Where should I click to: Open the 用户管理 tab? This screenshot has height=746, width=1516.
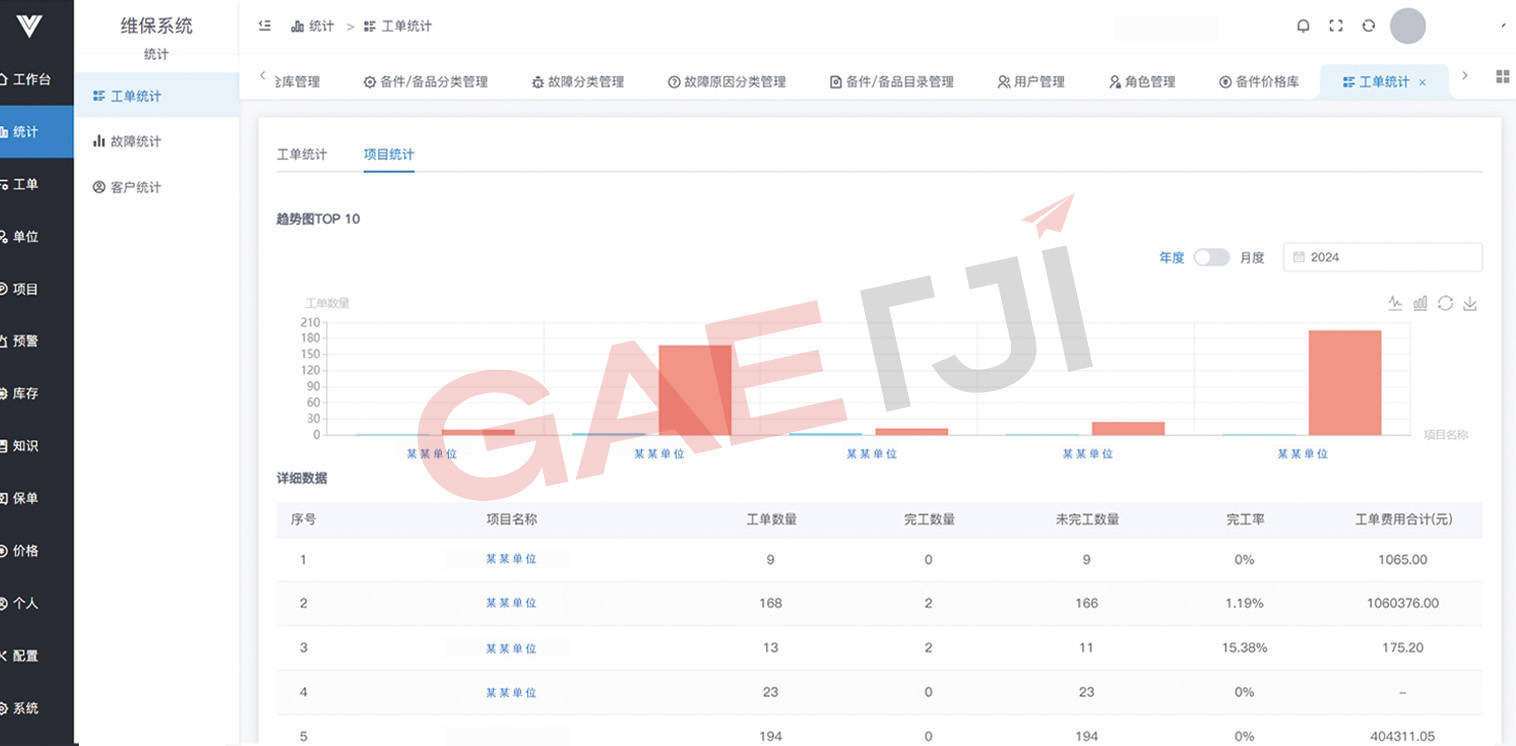1031,83
